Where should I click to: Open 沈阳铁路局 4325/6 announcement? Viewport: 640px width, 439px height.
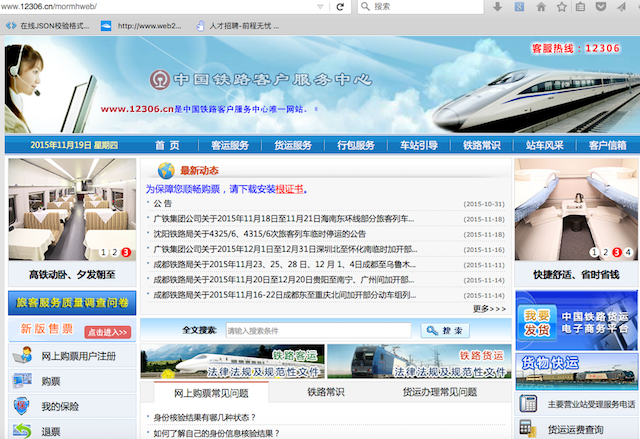pos(260,234)
